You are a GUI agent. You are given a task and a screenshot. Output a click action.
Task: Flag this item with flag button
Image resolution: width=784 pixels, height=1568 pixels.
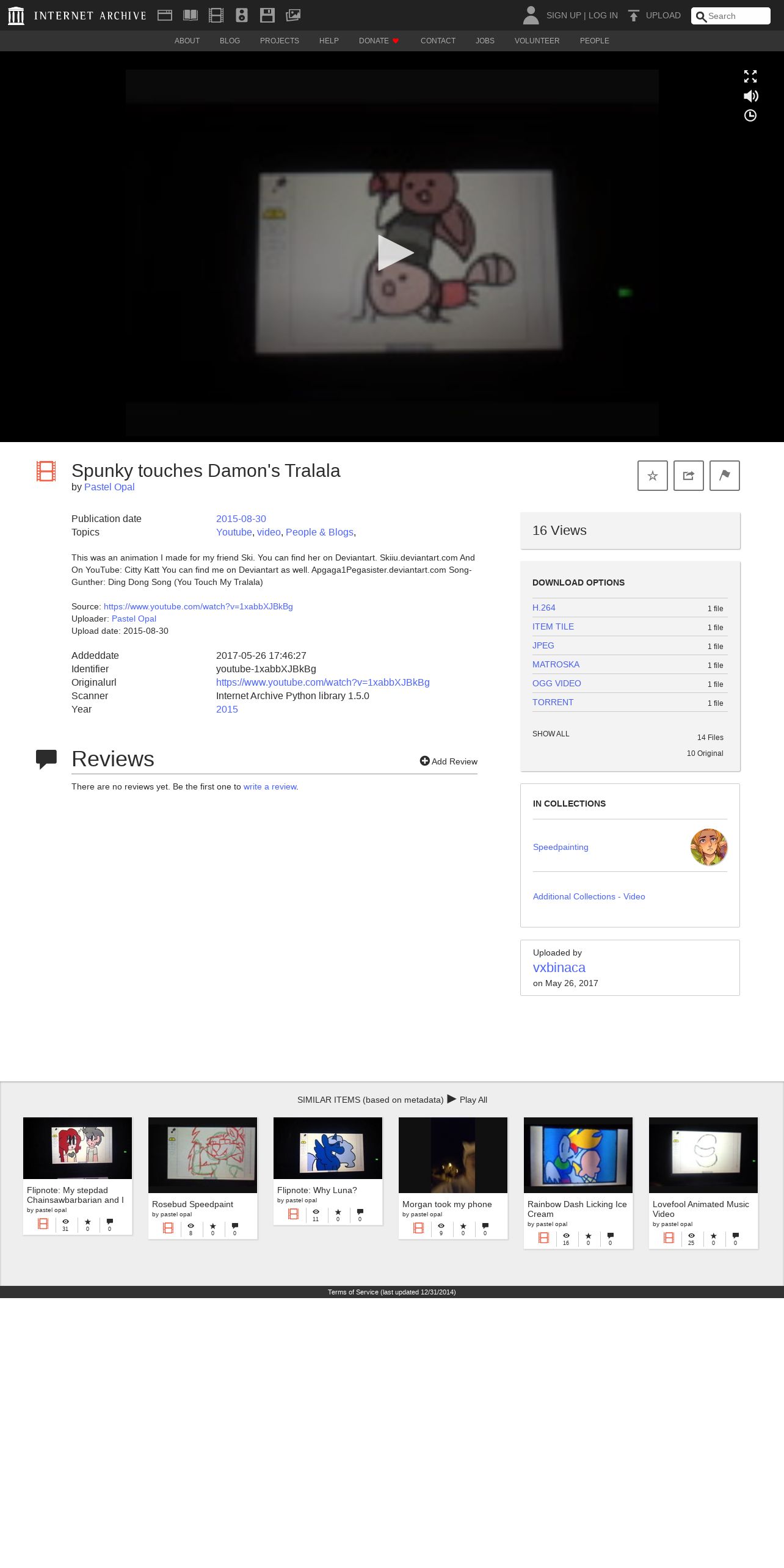pos(725,476)
